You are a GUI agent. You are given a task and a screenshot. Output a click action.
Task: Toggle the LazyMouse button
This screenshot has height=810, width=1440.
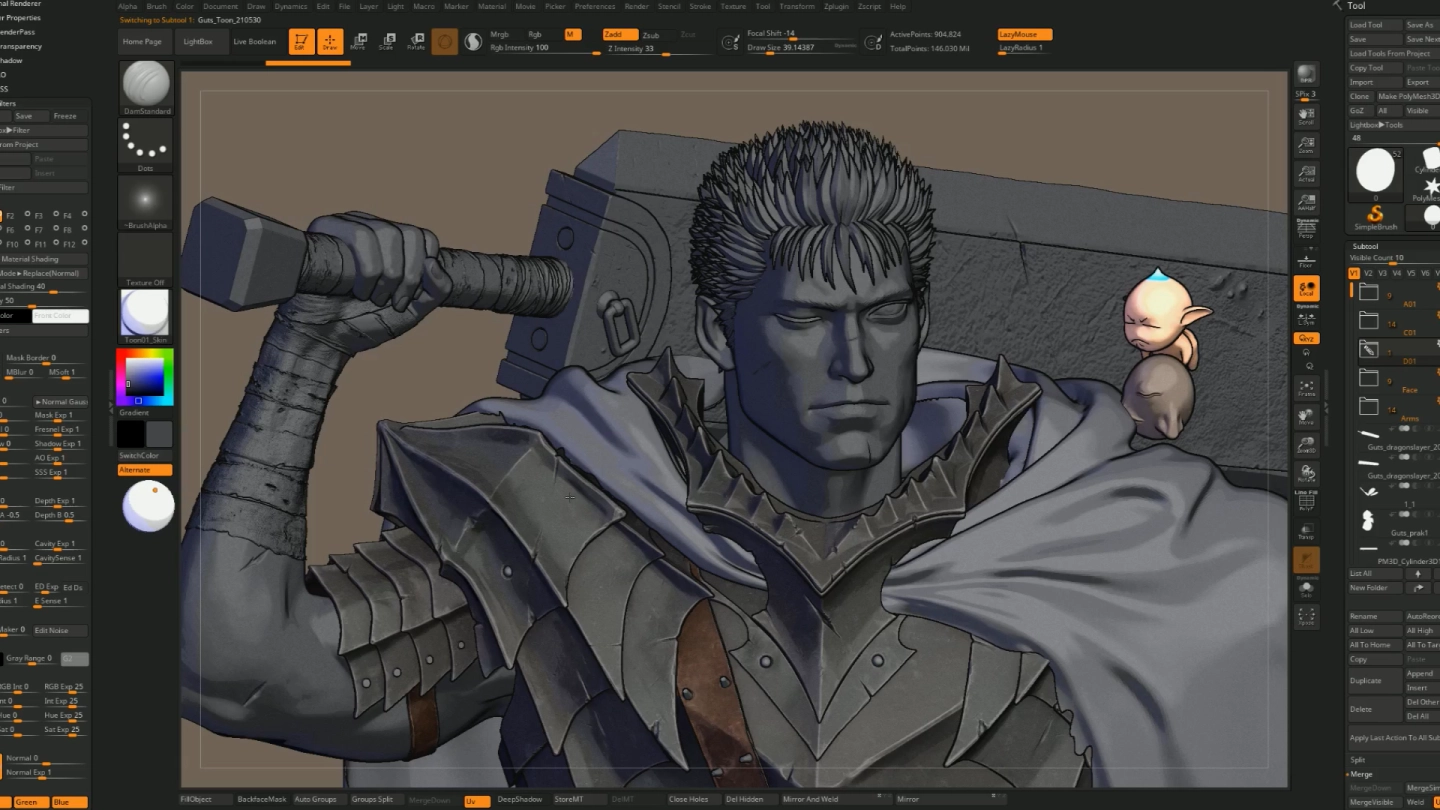[x=1024, y=35]
